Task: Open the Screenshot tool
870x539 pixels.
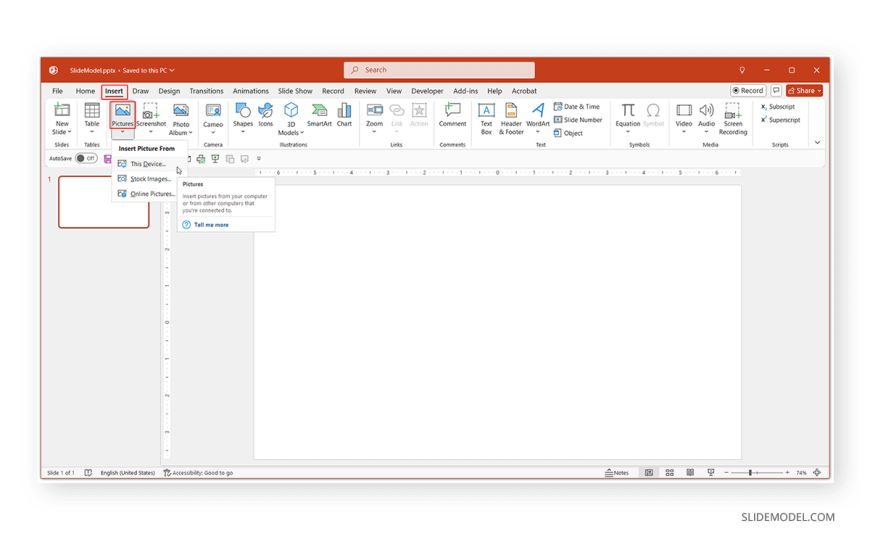Action: point(151,114)
